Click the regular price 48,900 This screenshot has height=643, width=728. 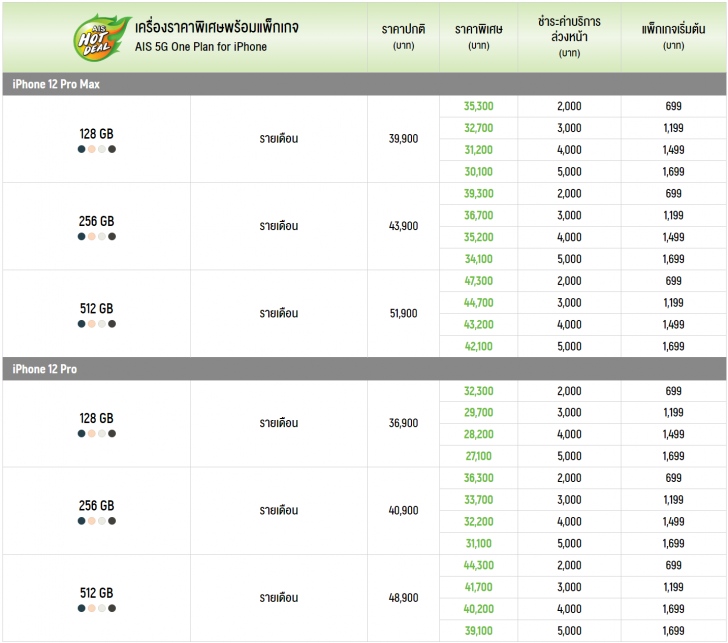click(x=403, y=598)
